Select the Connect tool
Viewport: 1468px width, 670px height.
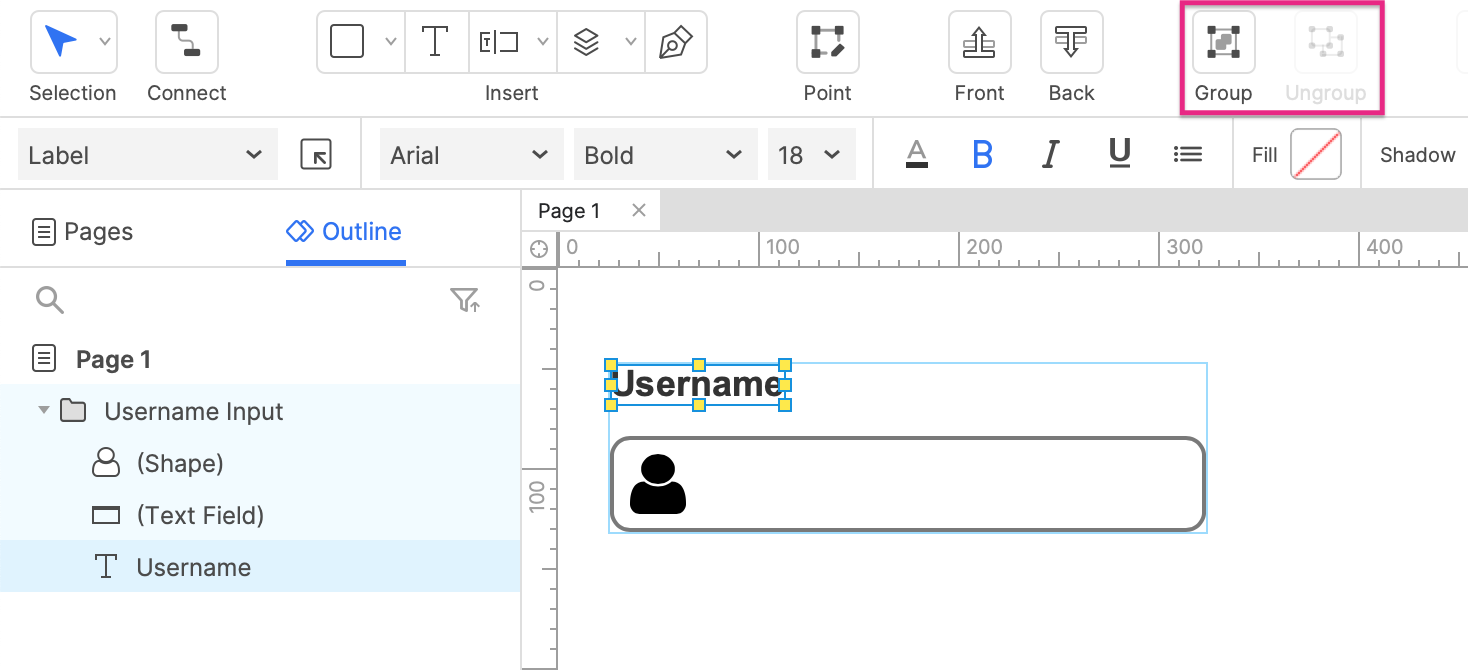[x=186, y=42]
